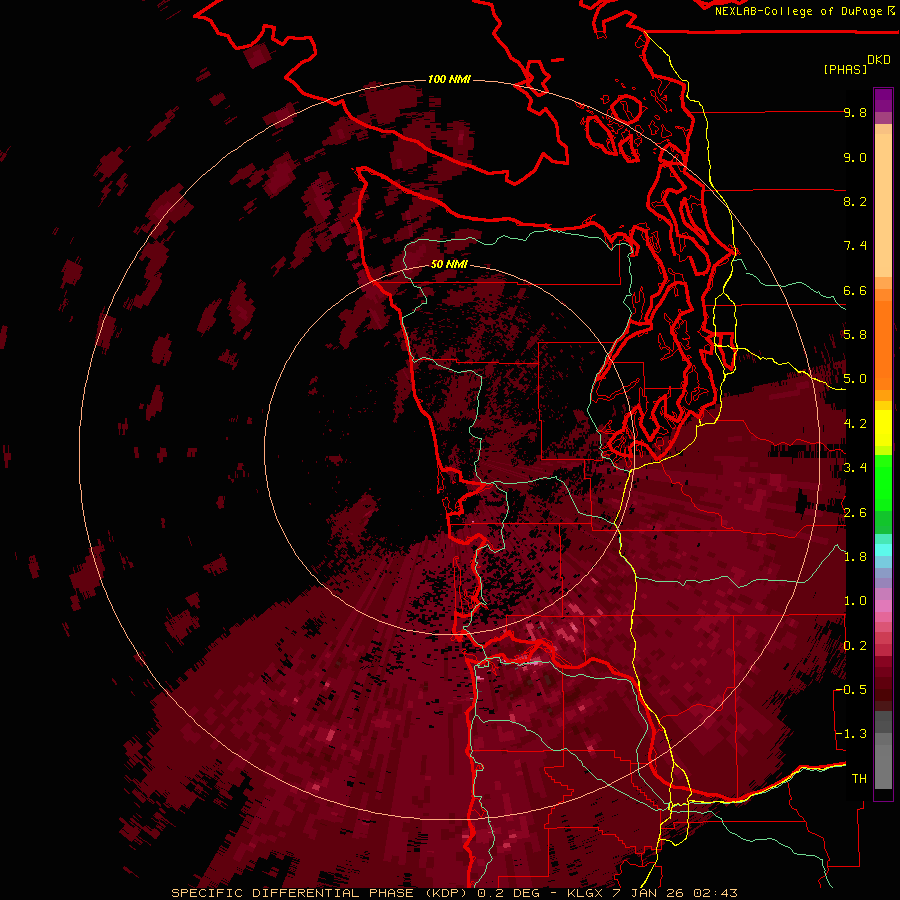Viewport: 900px width, 900px height.
Task: Click the purple top segment of the color bar
Action: point(883,100)
